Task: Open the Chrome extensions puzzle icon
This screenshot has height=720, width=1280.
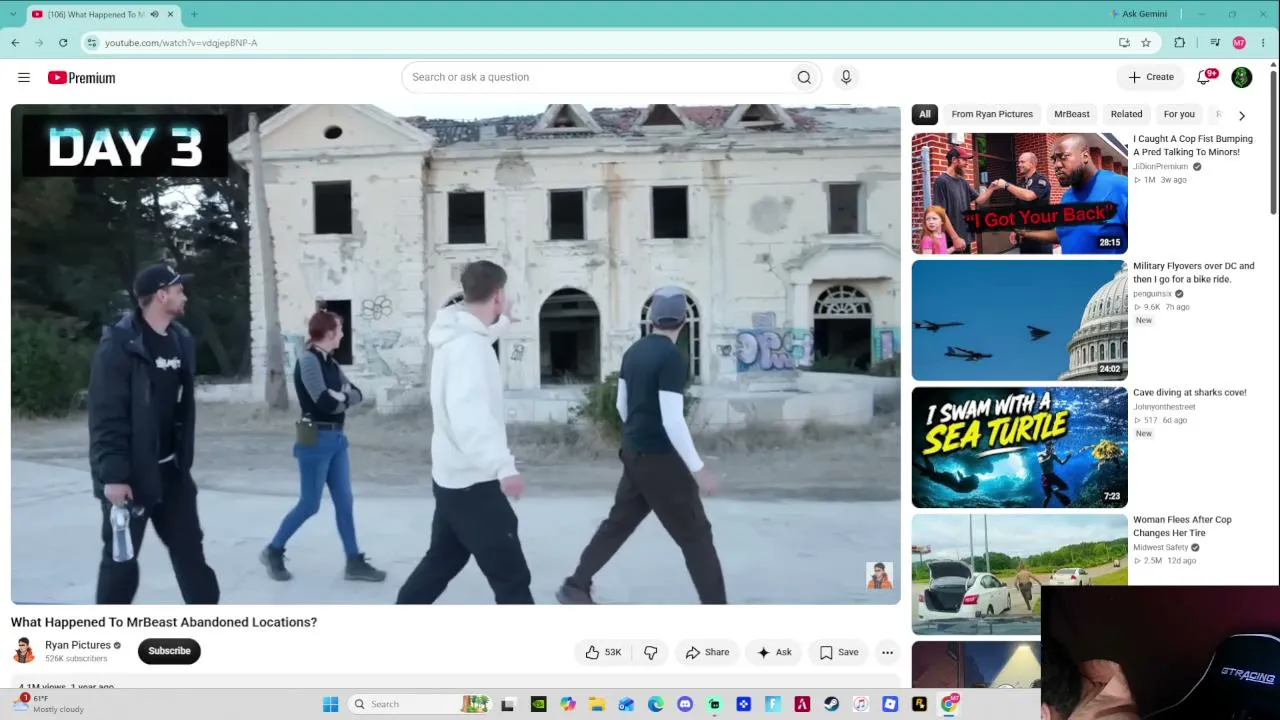Action: pos(1180,43)
